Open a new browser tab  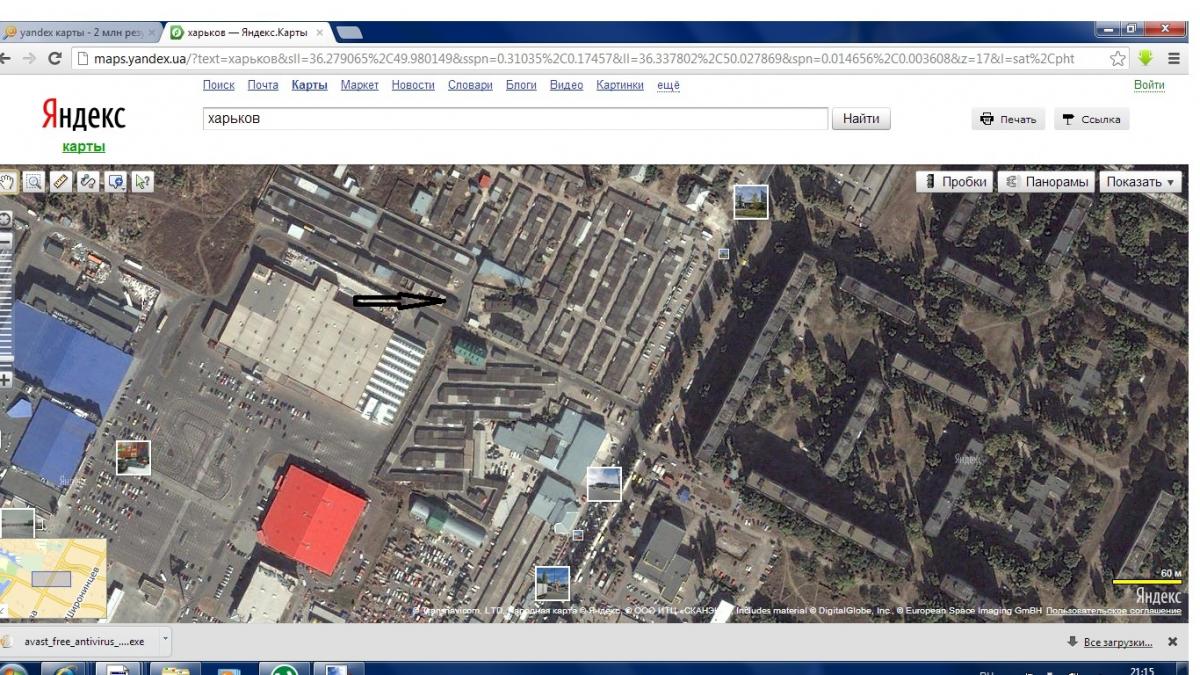pyautogui.click(x=350, y=33)
